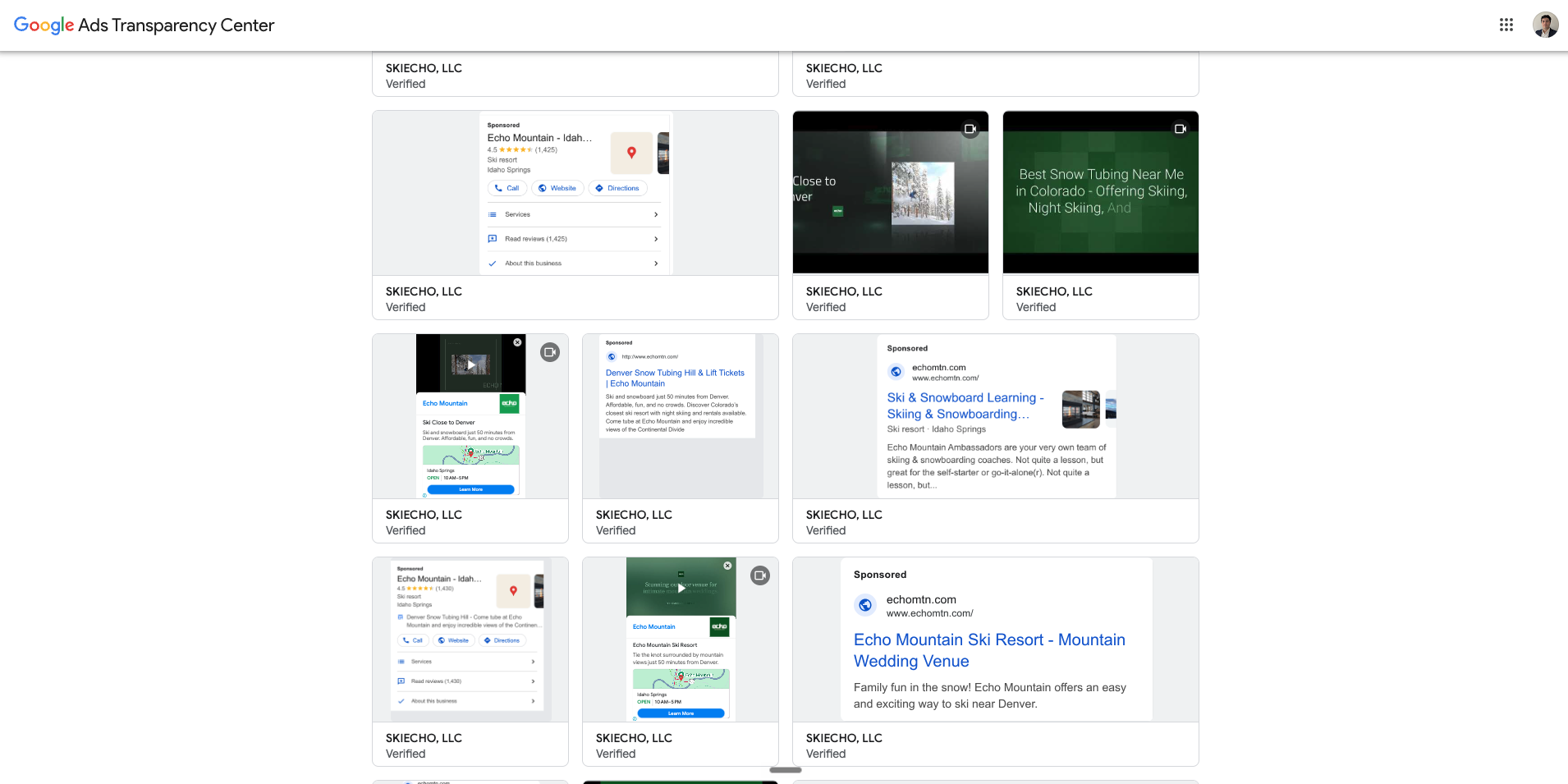Click map pin thumbnail in Echo Mountain 1,425 ad
The image size is (1568, 784).
click(631, 153)
